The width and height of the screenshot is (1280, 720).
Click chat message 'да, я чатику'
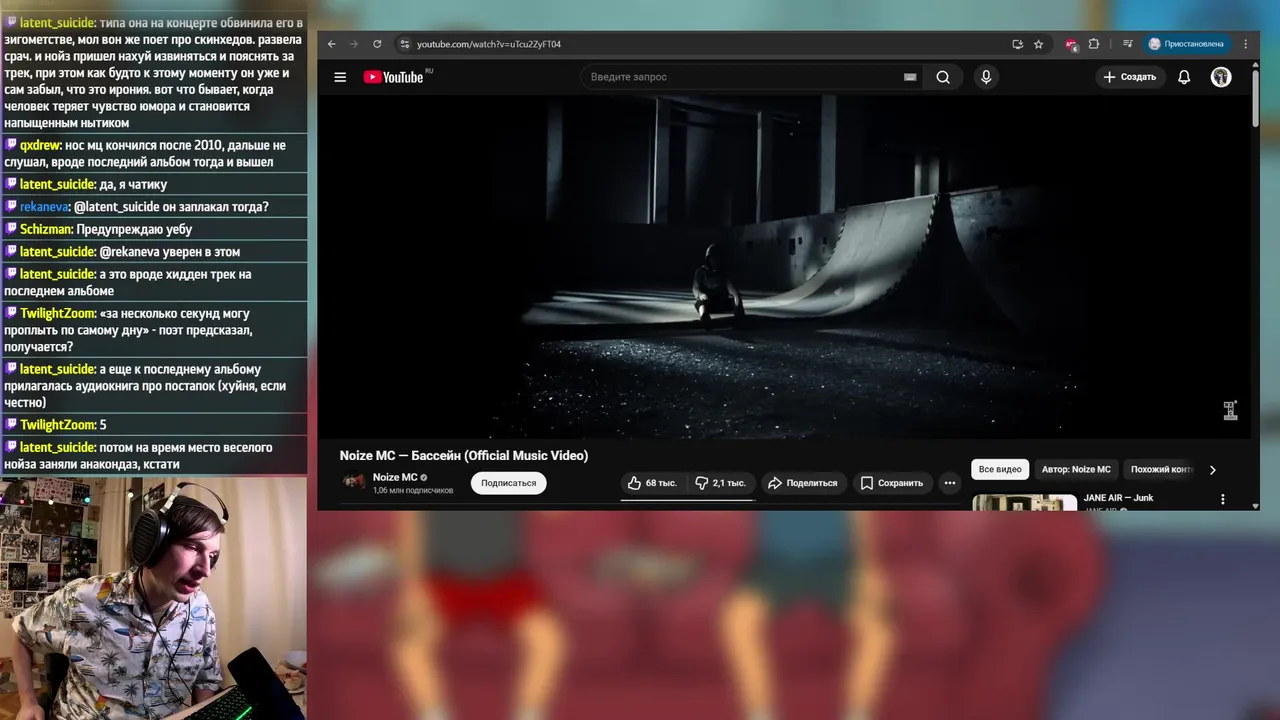point(133,184)
